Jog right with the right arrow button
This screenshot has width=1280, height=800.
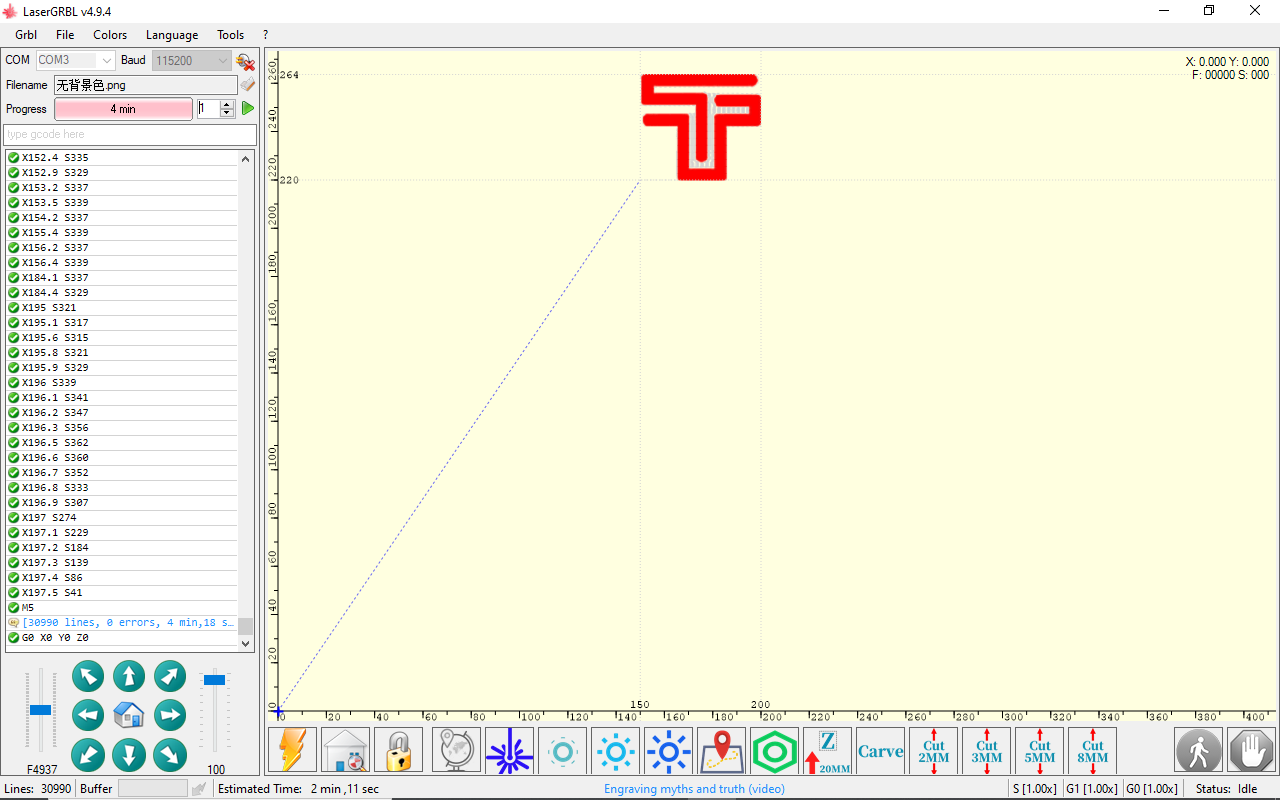point(170,715)
